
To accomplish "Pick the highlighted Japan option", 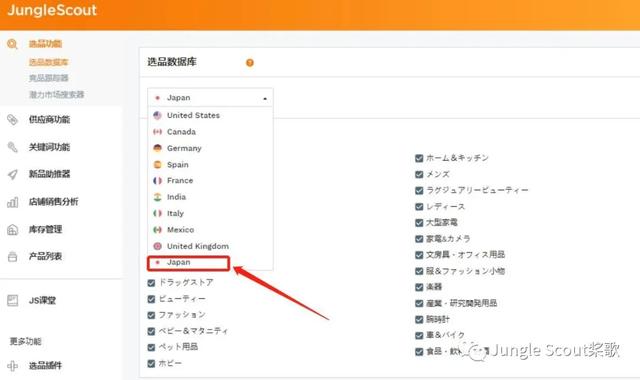I will (x=188, y=262).
